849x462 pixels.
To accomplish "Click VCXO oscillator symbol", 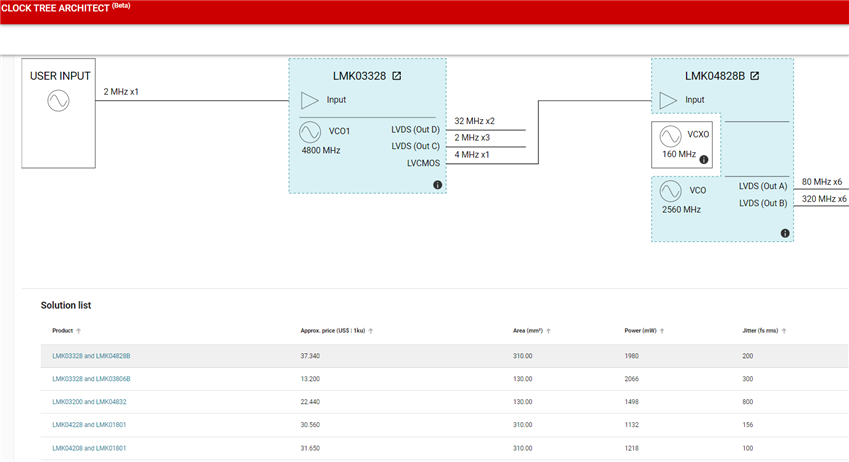I will [x=670, y=136].
